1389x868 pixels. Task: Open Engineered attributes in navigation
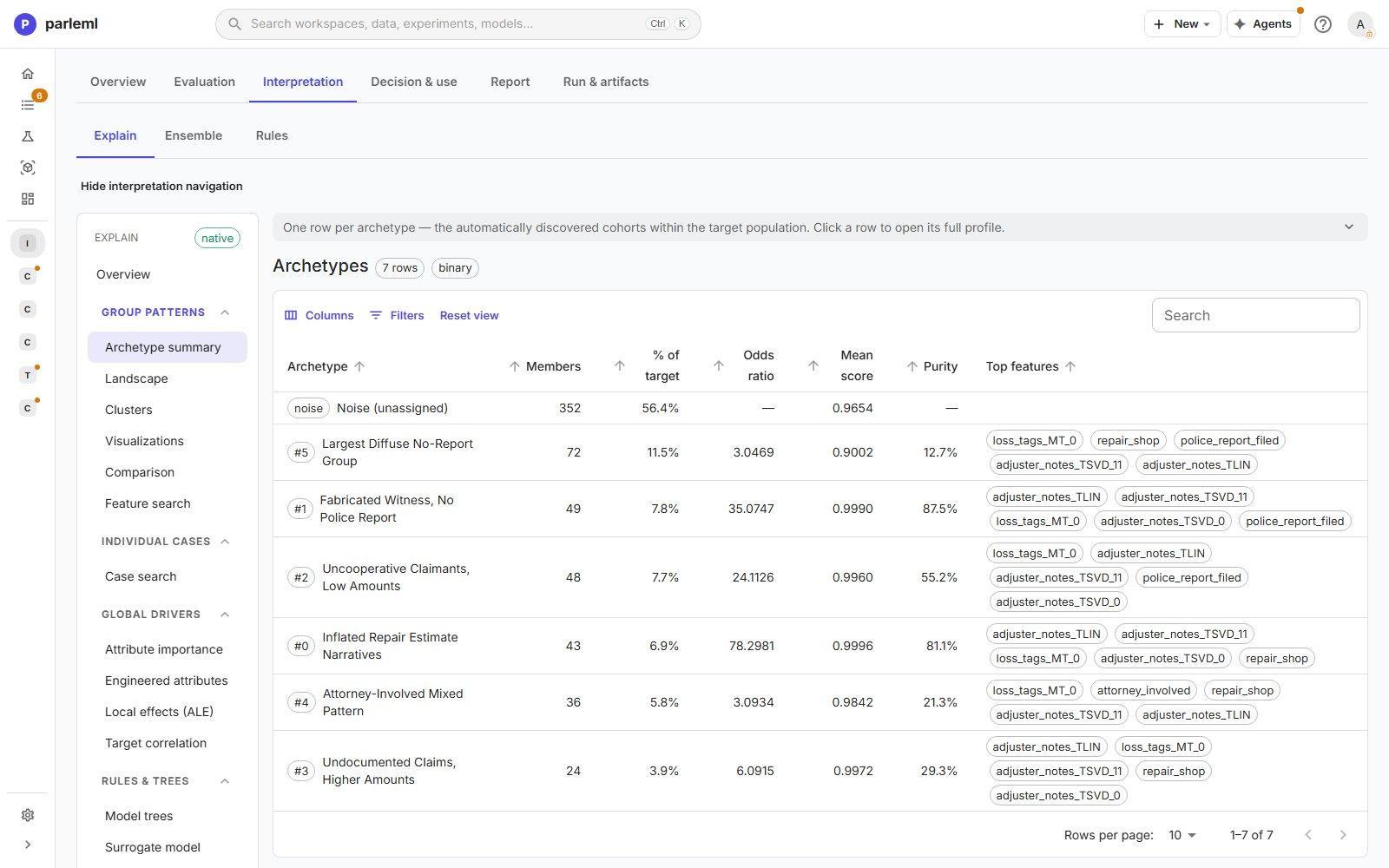168,681
